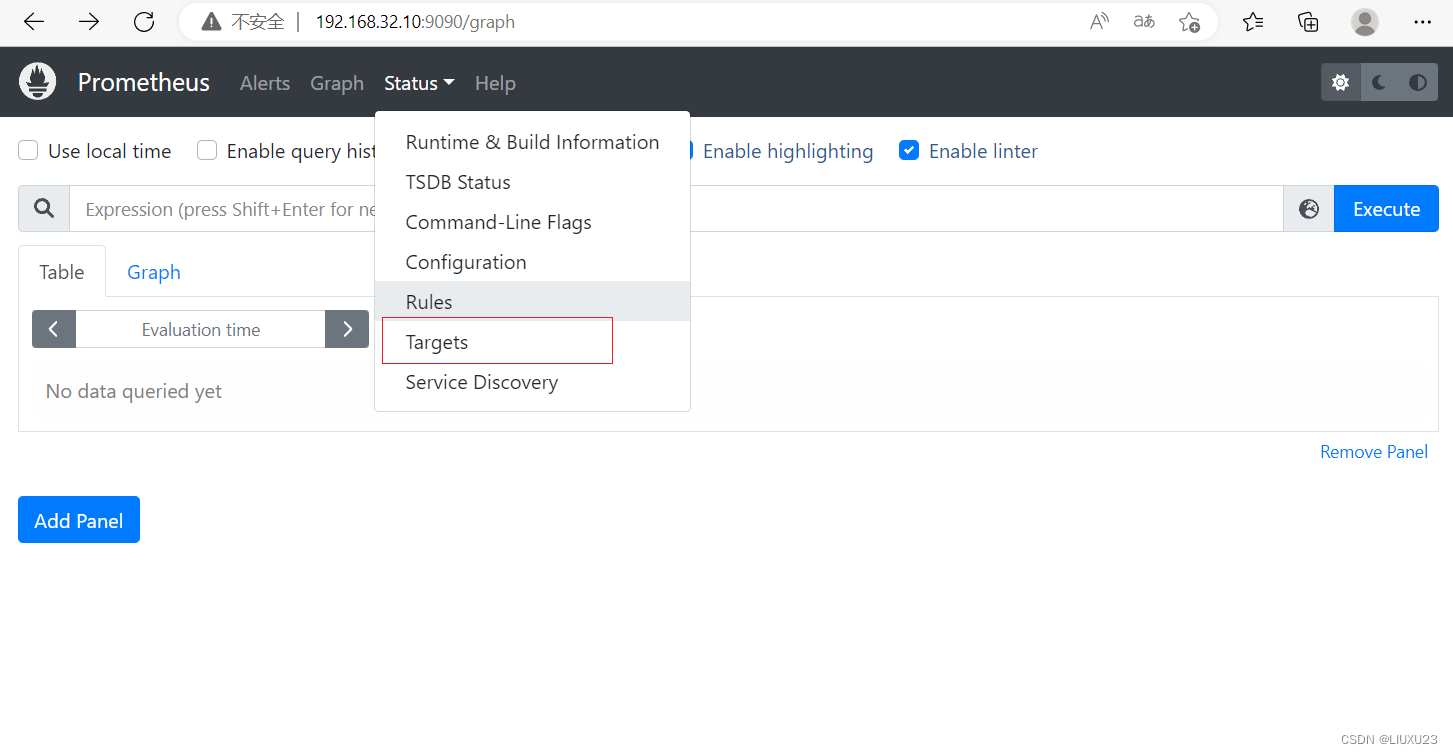Click the Prometheus brand title

point(144,82)
